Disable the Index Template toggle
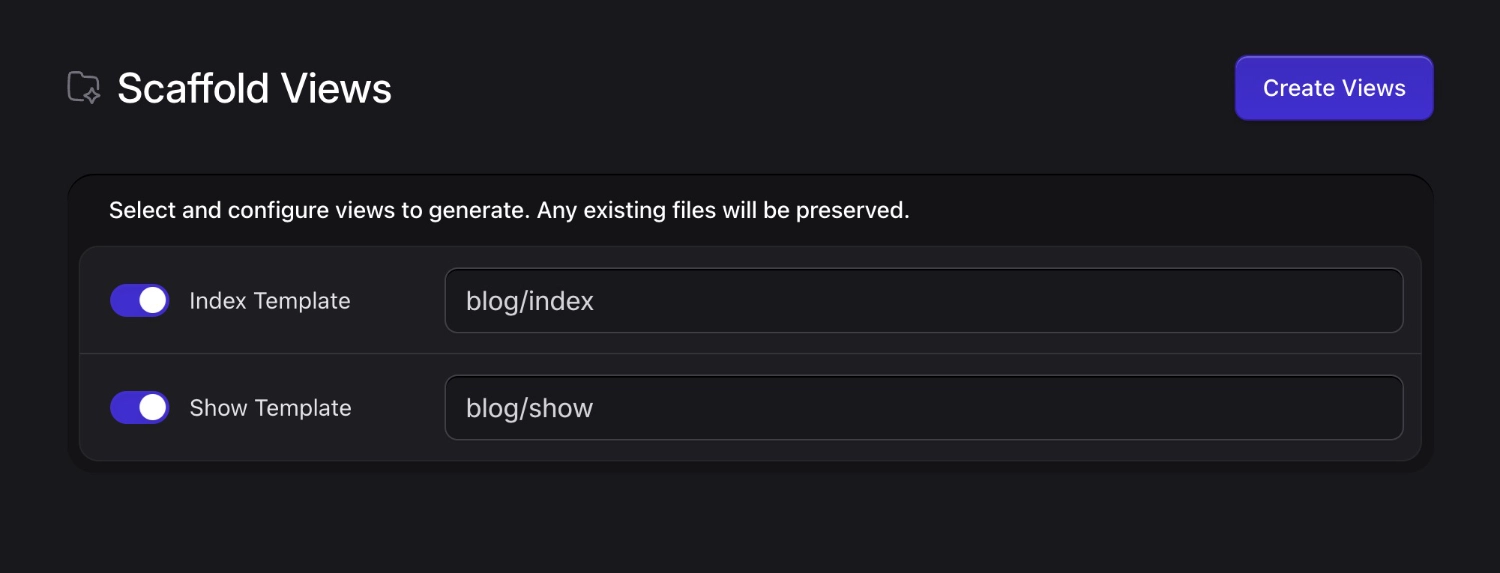This screenshot has height=573, width=1500. (139, 300)
